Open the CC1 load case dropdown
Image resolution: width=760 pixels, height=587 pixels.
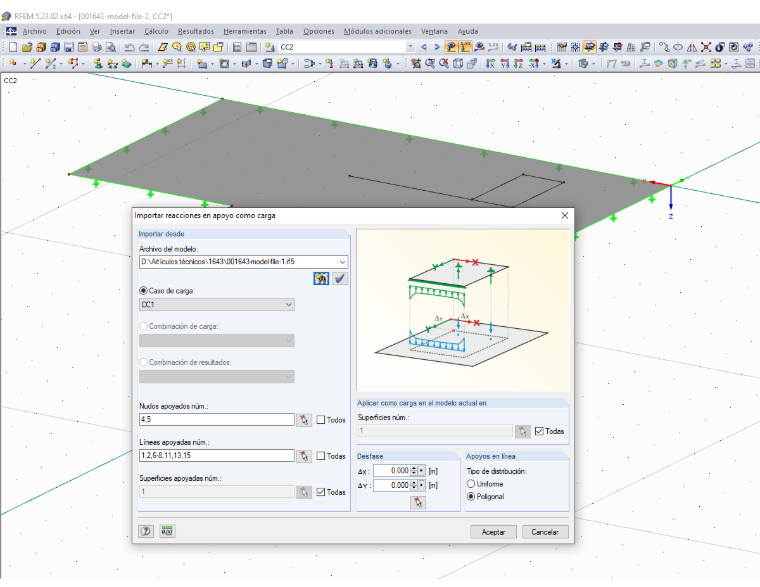click(288, 304)
